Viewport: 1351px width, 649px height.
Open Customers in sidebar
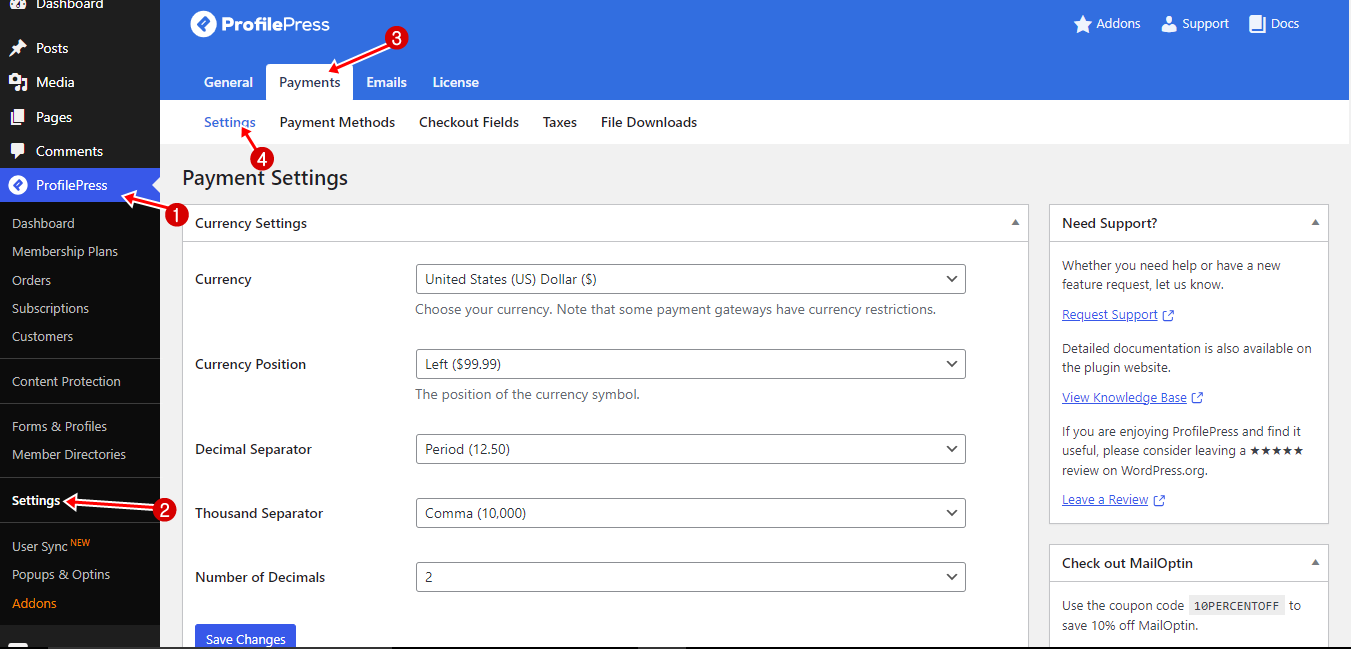pyautogui.click(x=43, y=336)
